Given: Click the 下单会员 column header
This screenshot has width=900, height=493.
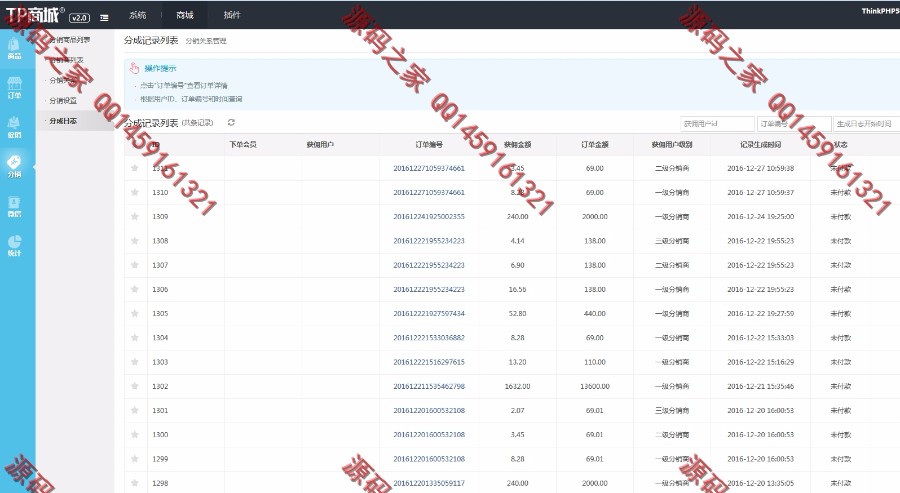Looking at the screenshot, I should [x=243, y=145].
